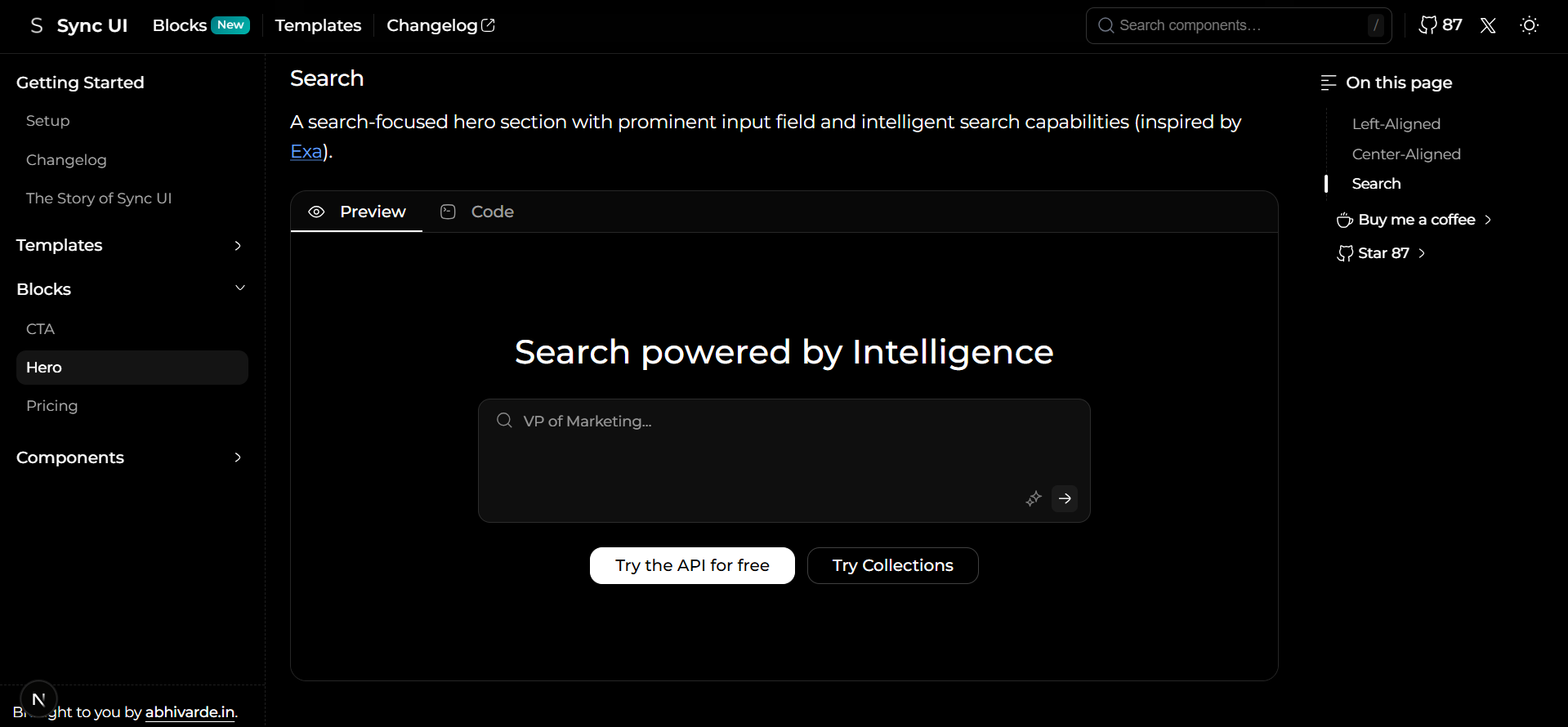Click the sparkle AI icon in the search field
Screen dimensions: 1568x727
tap(1033, 498)
